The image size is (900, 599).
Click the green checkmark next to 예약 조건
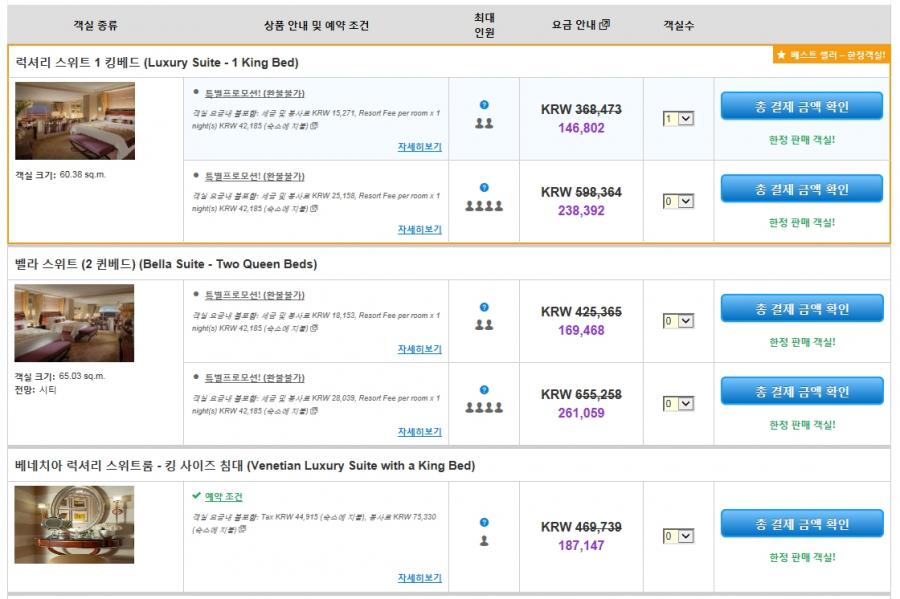pyautogui.click(x=197, y=496)
